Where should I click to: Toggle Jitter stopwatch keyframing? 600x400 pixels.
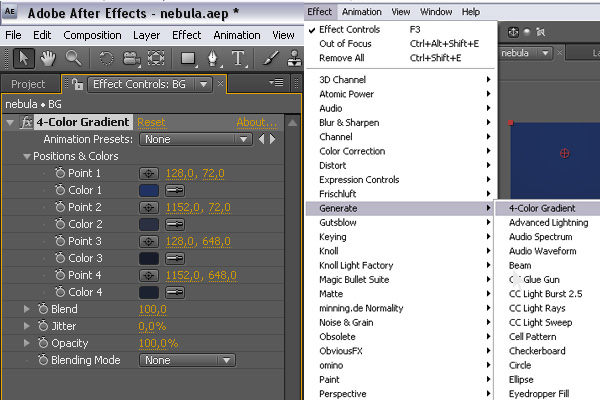43,326
